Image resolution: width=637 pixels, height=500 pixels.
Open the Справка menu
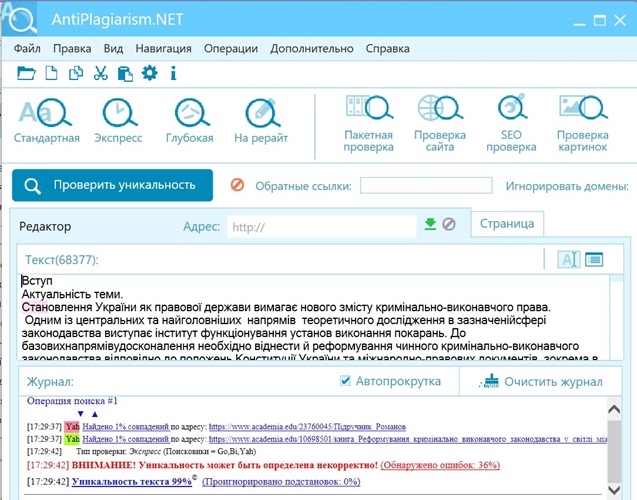point(387,49)
